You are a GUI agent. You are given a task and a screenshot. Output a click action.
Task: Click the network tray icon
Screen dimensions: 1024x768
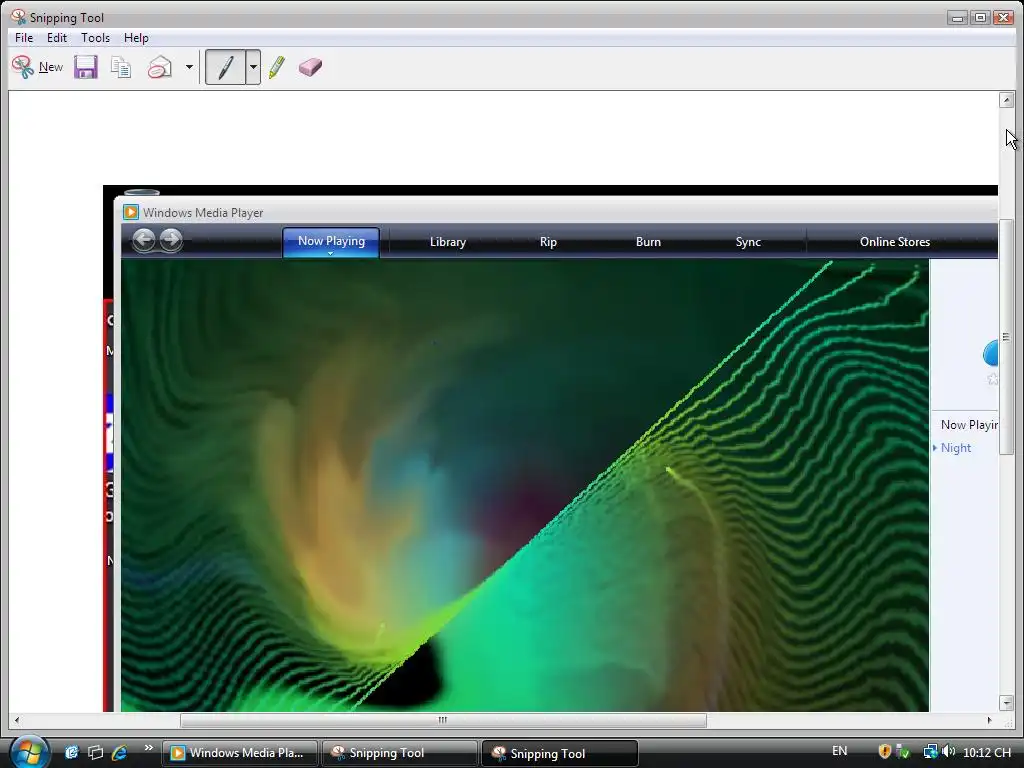[931, 752]
